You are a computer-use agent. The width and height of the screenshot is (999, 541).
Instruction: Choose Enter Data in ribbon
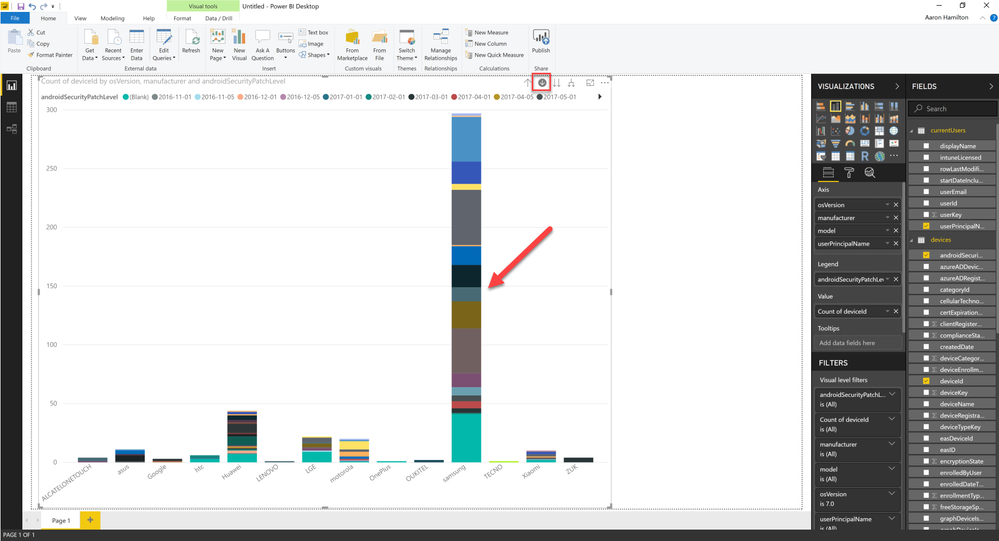136,45
